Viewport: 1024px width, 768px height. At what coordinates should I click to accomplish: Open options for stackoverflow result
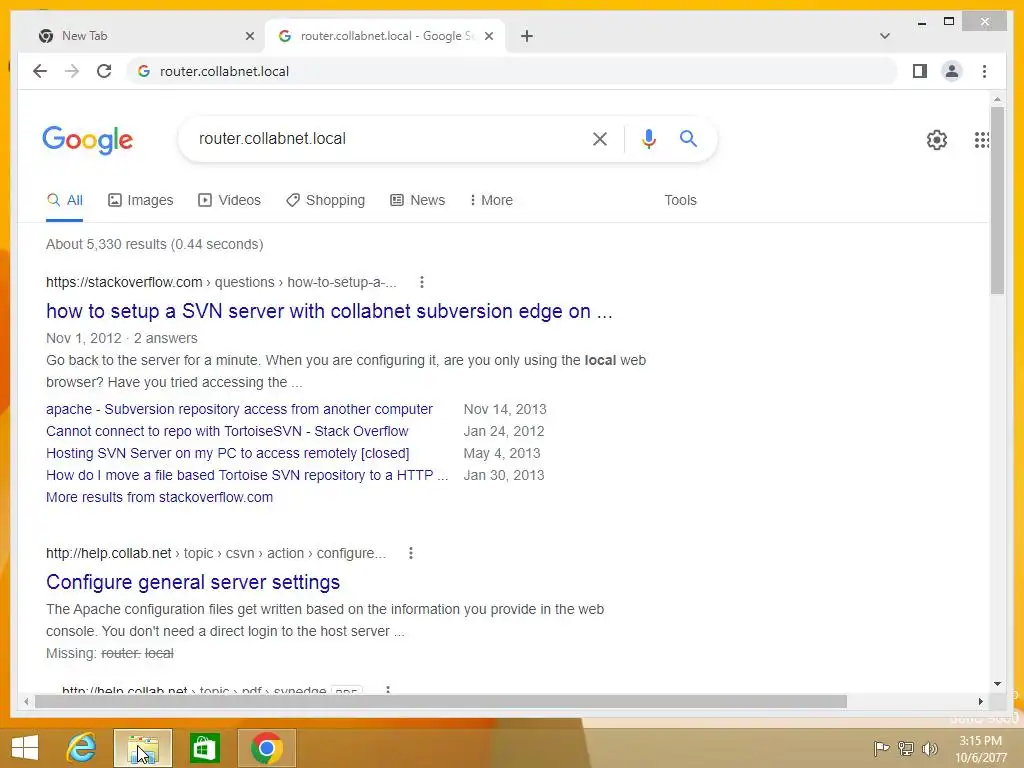point(422,282)
